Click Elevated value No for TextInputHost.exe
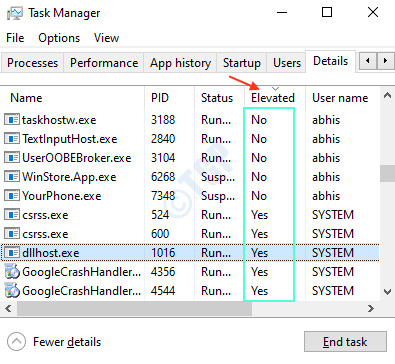The width and height of the screenshot is (395, 364). [259, 139]
